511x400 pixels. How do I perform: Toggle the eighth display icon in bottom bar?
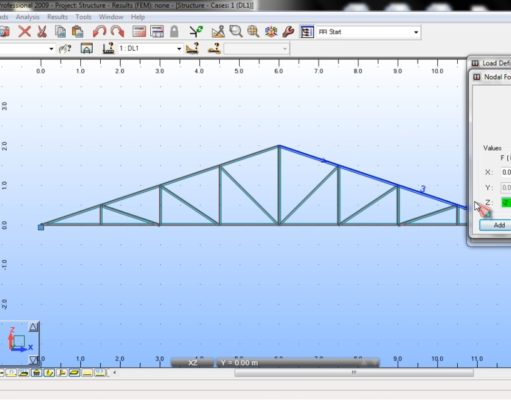pyautogui.click(x=100, y=373)
